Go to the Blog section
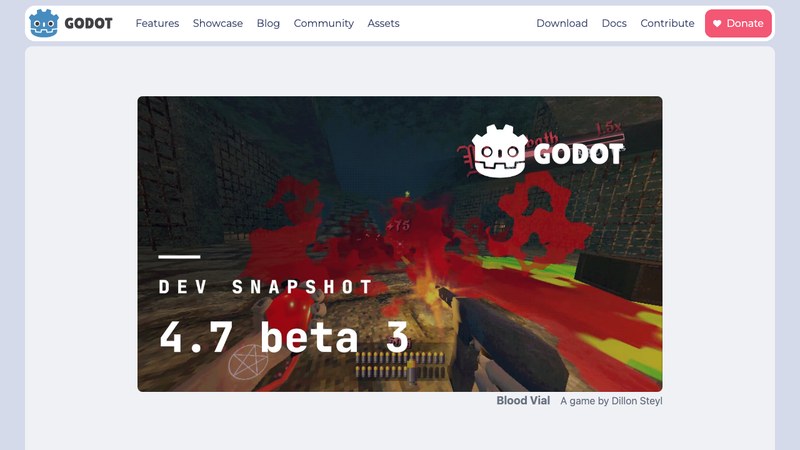 point(268,23)
